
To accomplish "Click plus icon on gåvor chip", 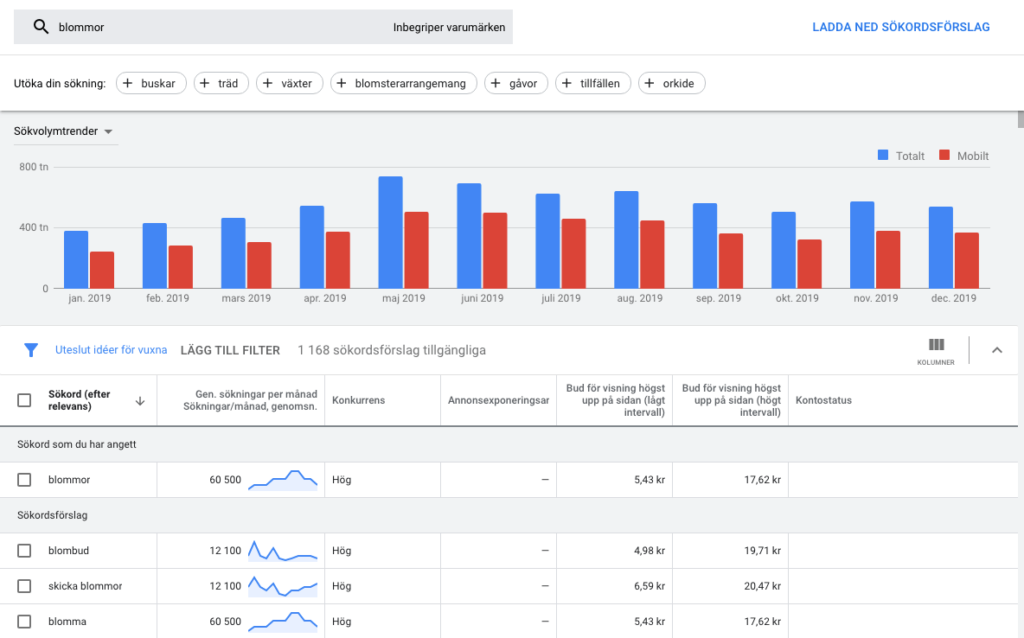I will click(496, 83).
